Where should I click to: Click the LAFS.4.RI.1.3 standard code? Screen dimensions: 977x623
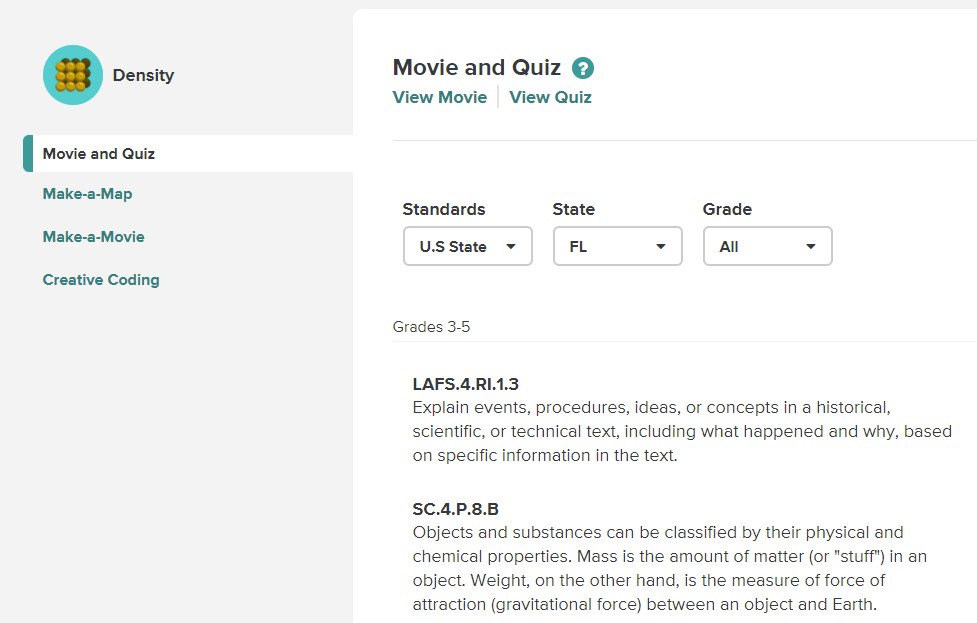point(465,384)
